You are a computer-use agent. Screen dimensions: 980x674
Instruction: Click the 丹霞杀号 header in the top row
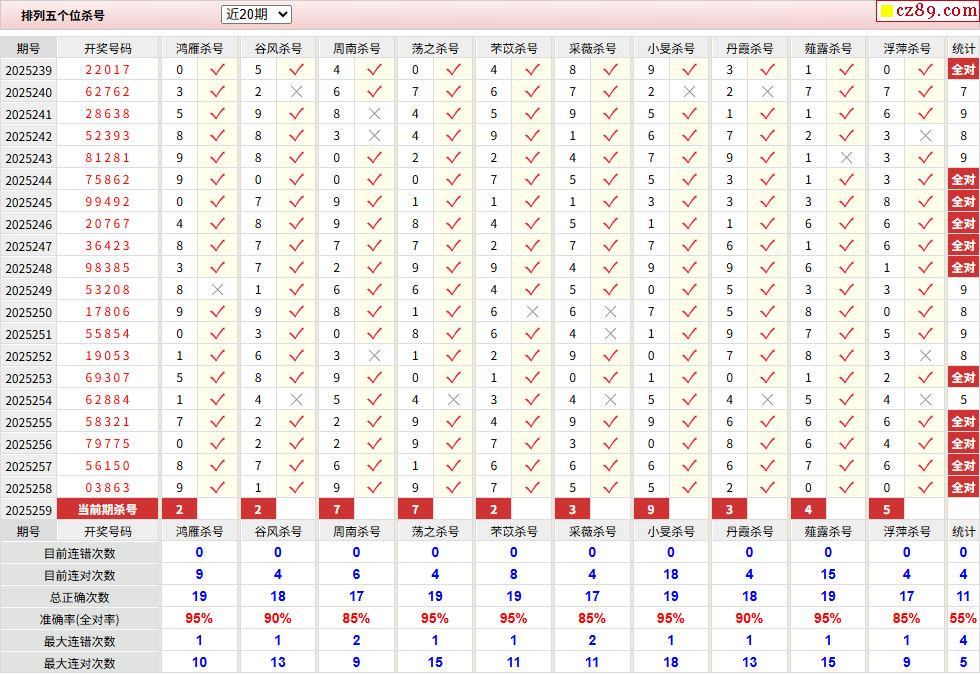point(749,48)
